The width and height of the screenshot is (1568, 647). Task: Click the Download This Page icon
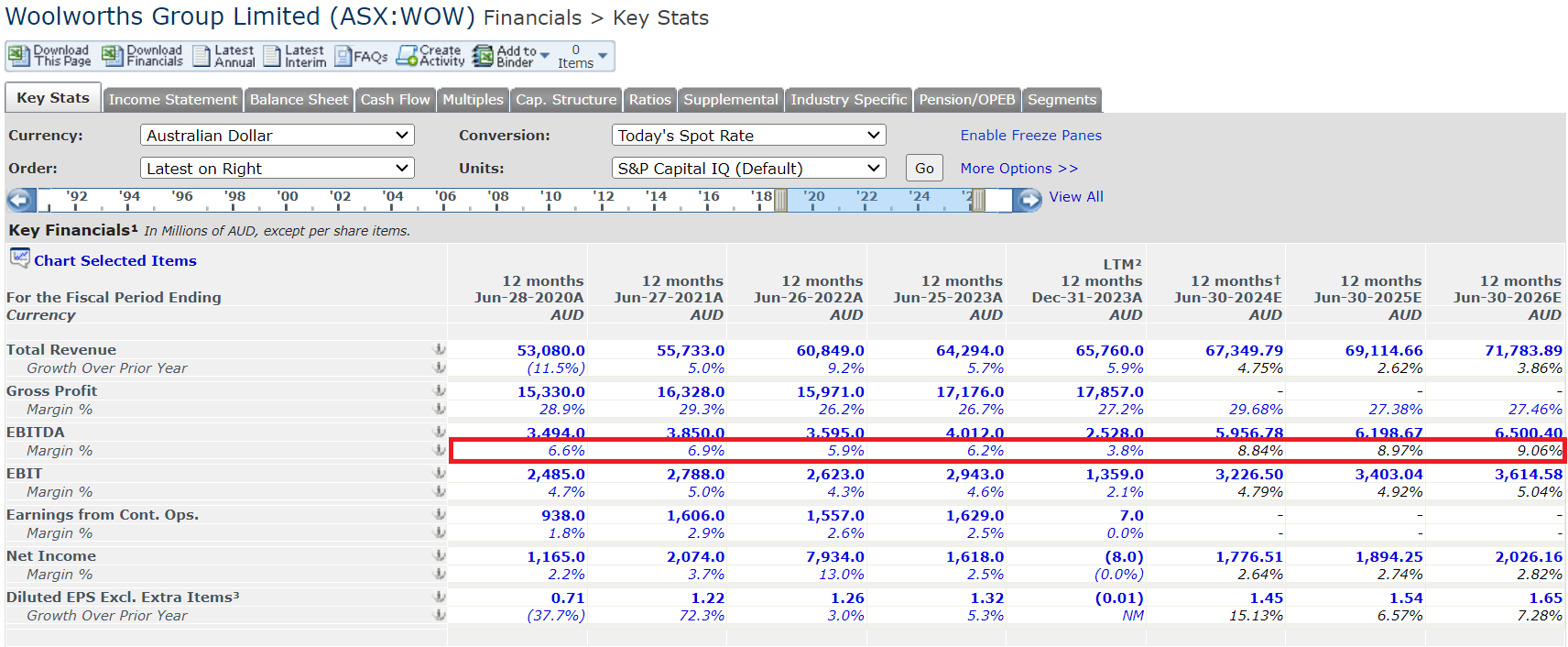pyautogui.click(x=18, y=57)
